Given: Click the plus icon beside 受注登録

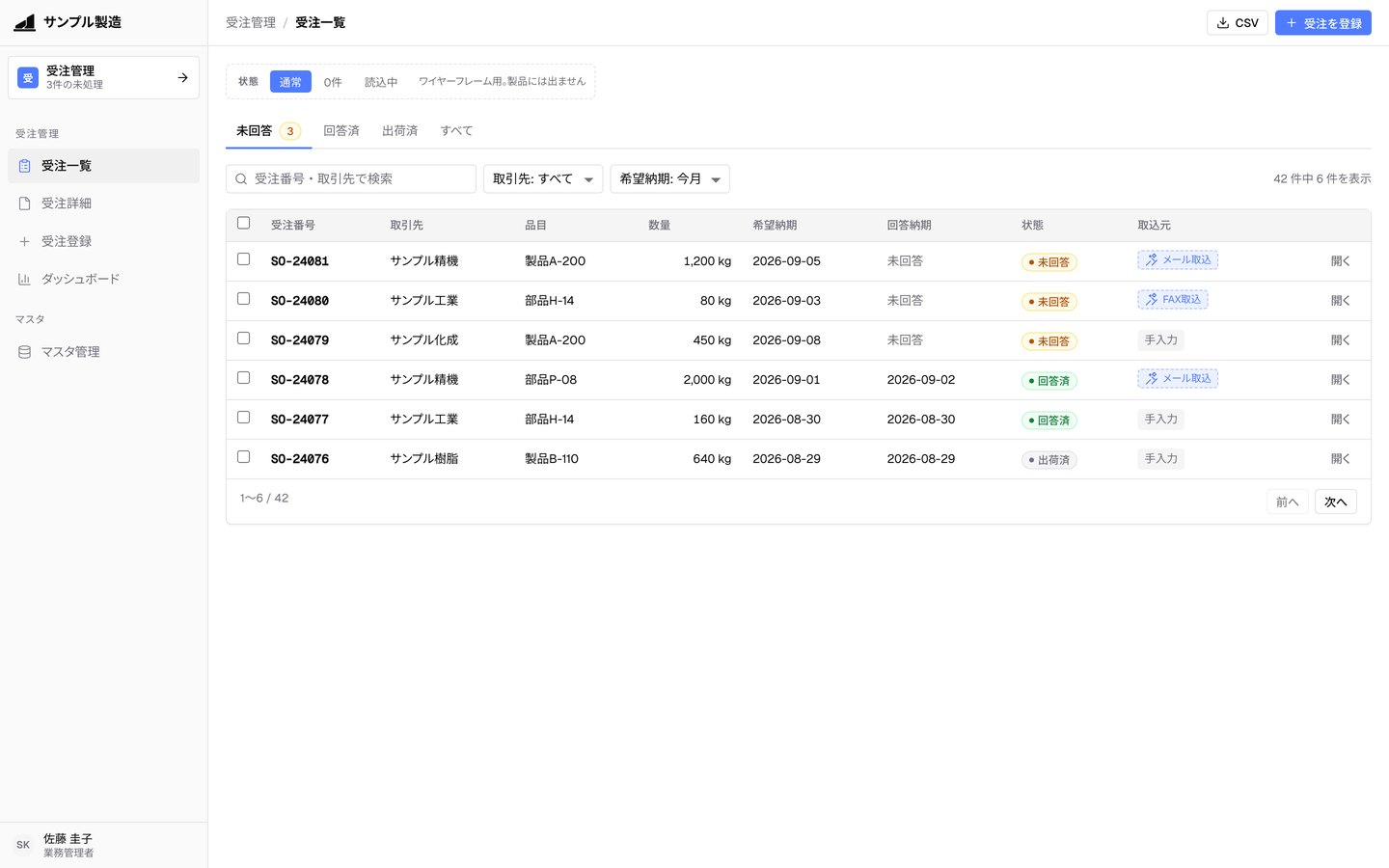Looking at the screenshot, I should (x=24, y=241).
